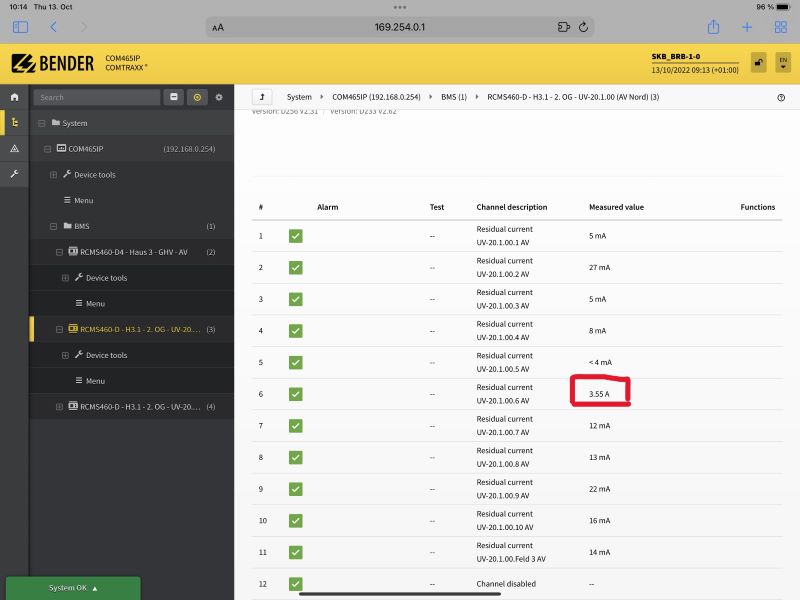Viewport: 800px width, 600px height.
Task: Click the green alarm check for channel 5
Action: tap(295, 362)
